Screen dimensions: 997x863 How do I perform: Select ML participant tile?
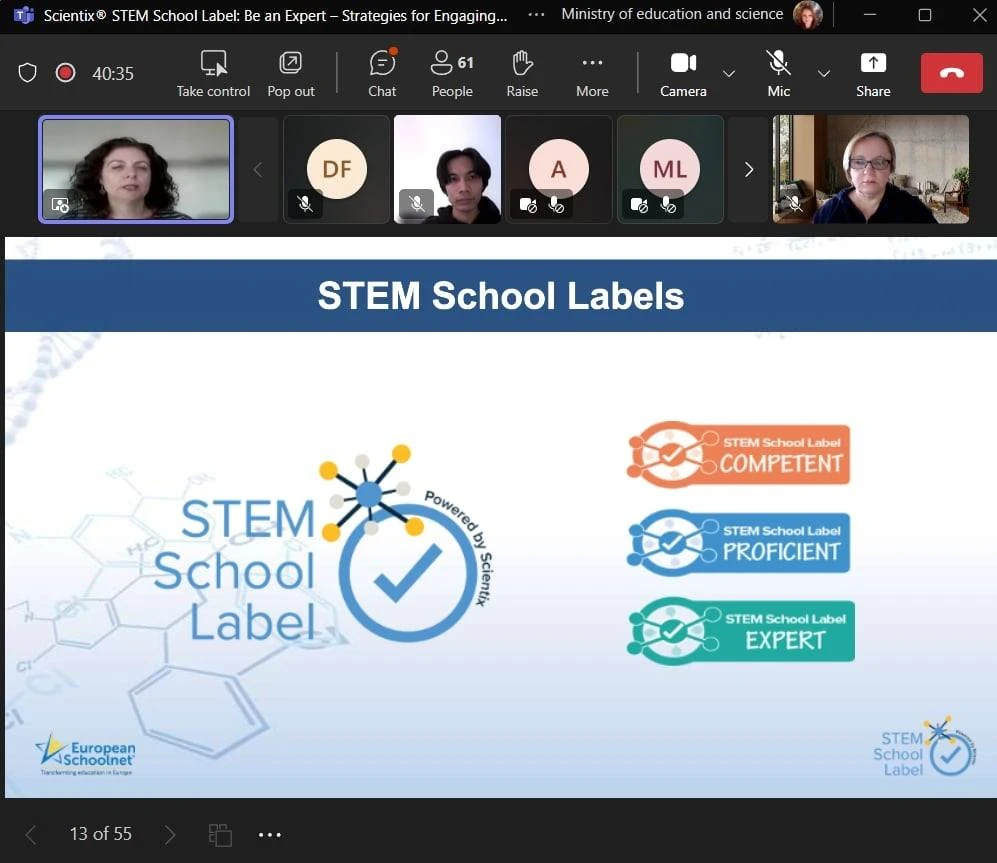[x=670, y=169]
